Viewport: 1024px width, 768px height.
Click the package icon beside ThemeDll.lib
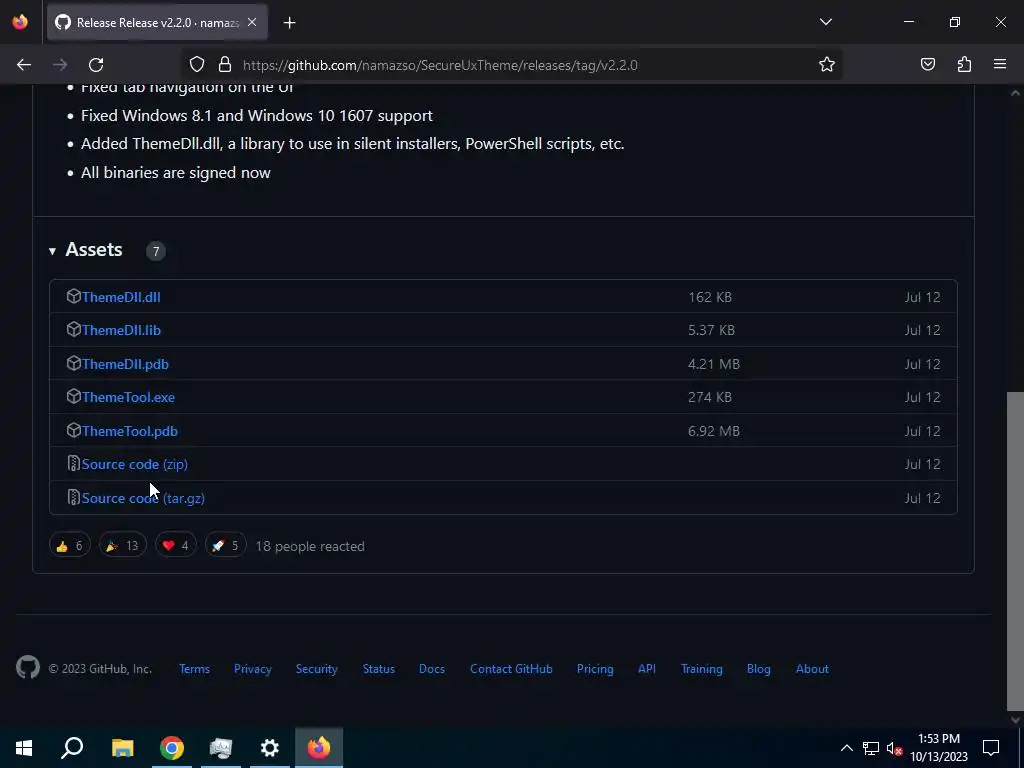pyautogui.click(x=74, y=330)
